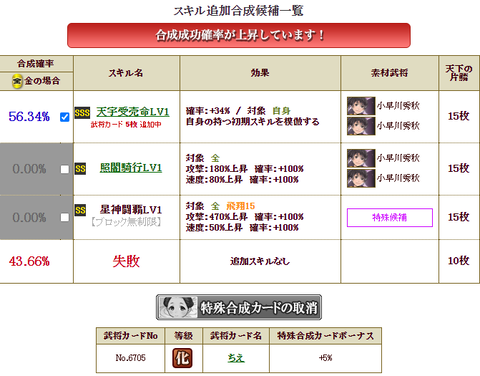Click 特殊合成カードの取消 button
The image size is (480, 376).
point(239,307)
